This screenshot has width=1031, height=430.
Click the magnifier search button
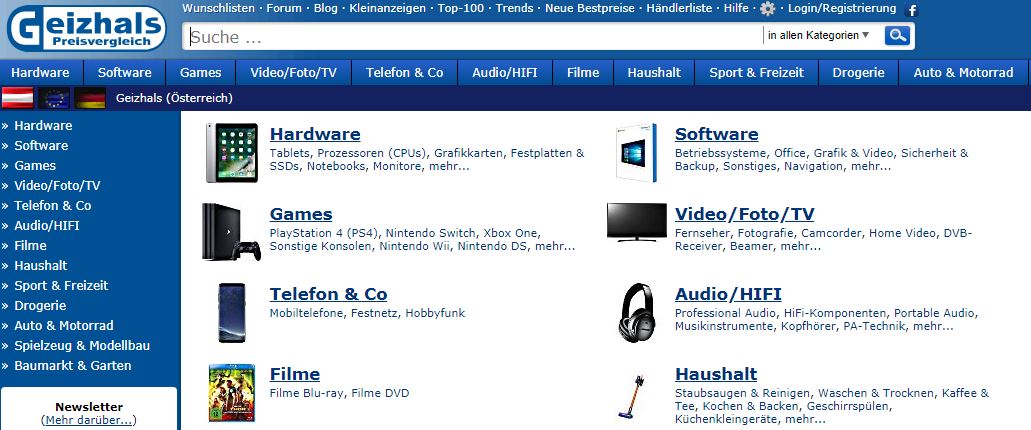point(898,36)
